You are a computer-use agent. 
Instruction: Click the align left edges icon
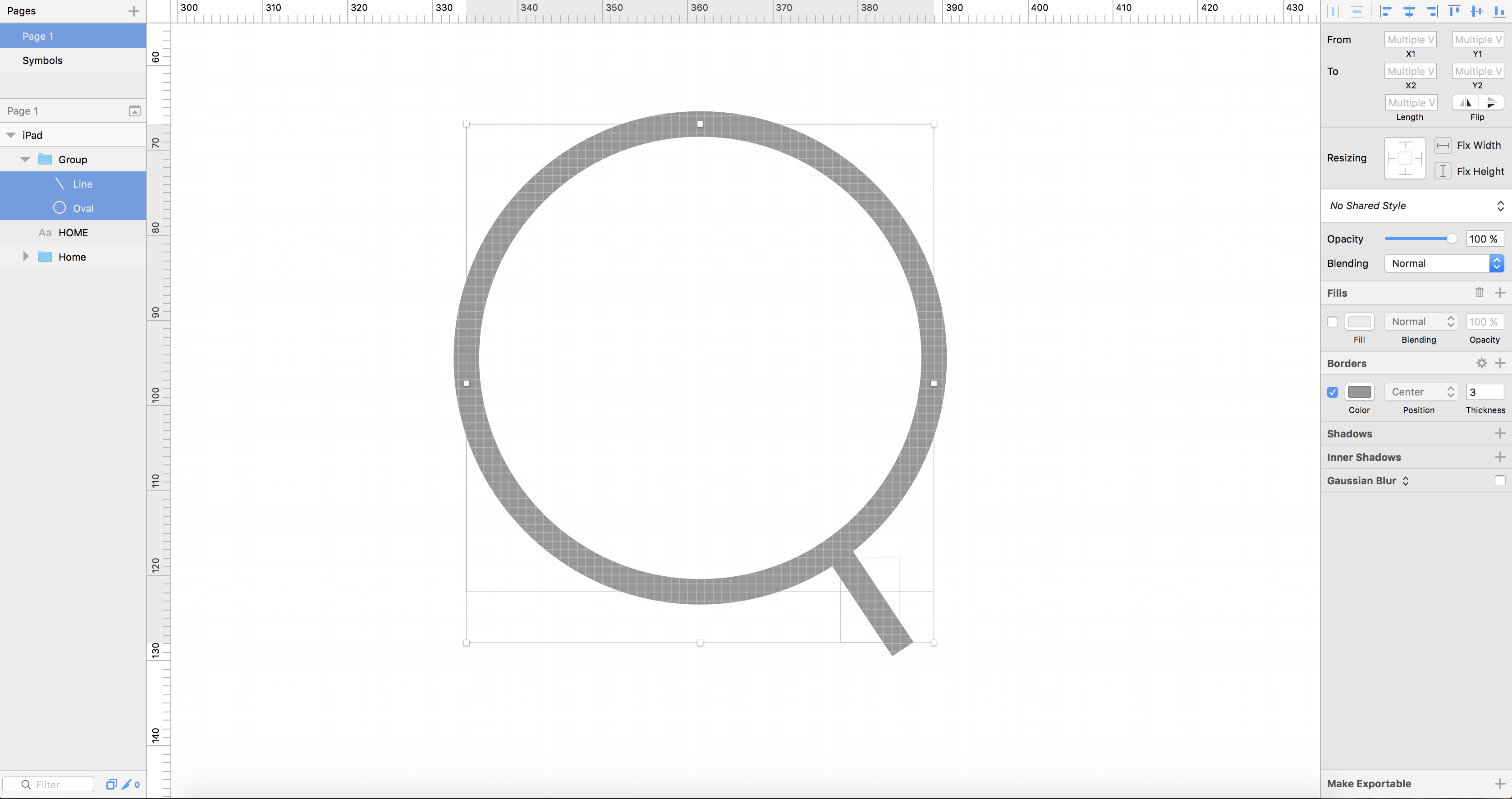click(1386, 10)
